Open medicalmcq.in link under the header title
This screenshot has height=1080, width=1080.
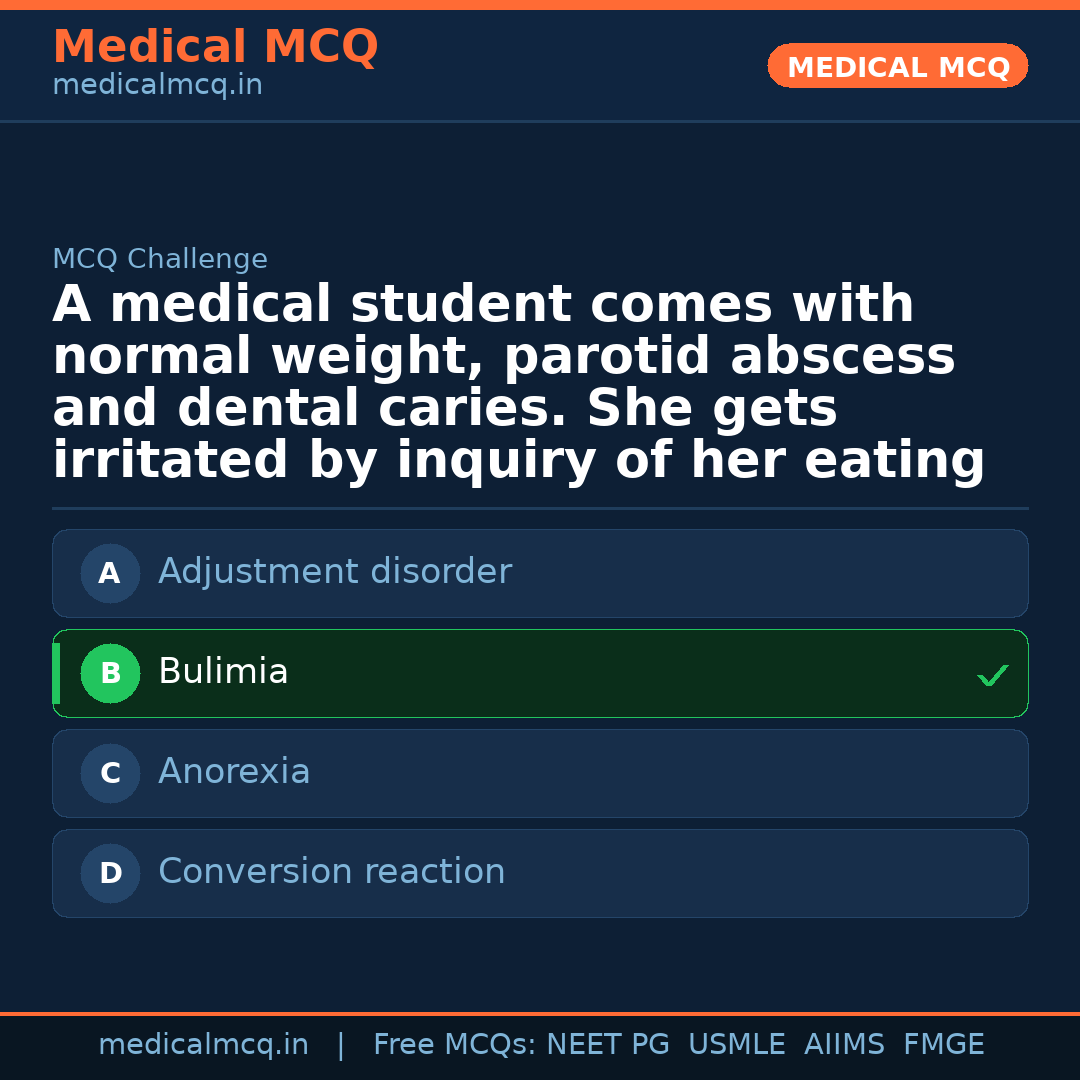point(157,86)
